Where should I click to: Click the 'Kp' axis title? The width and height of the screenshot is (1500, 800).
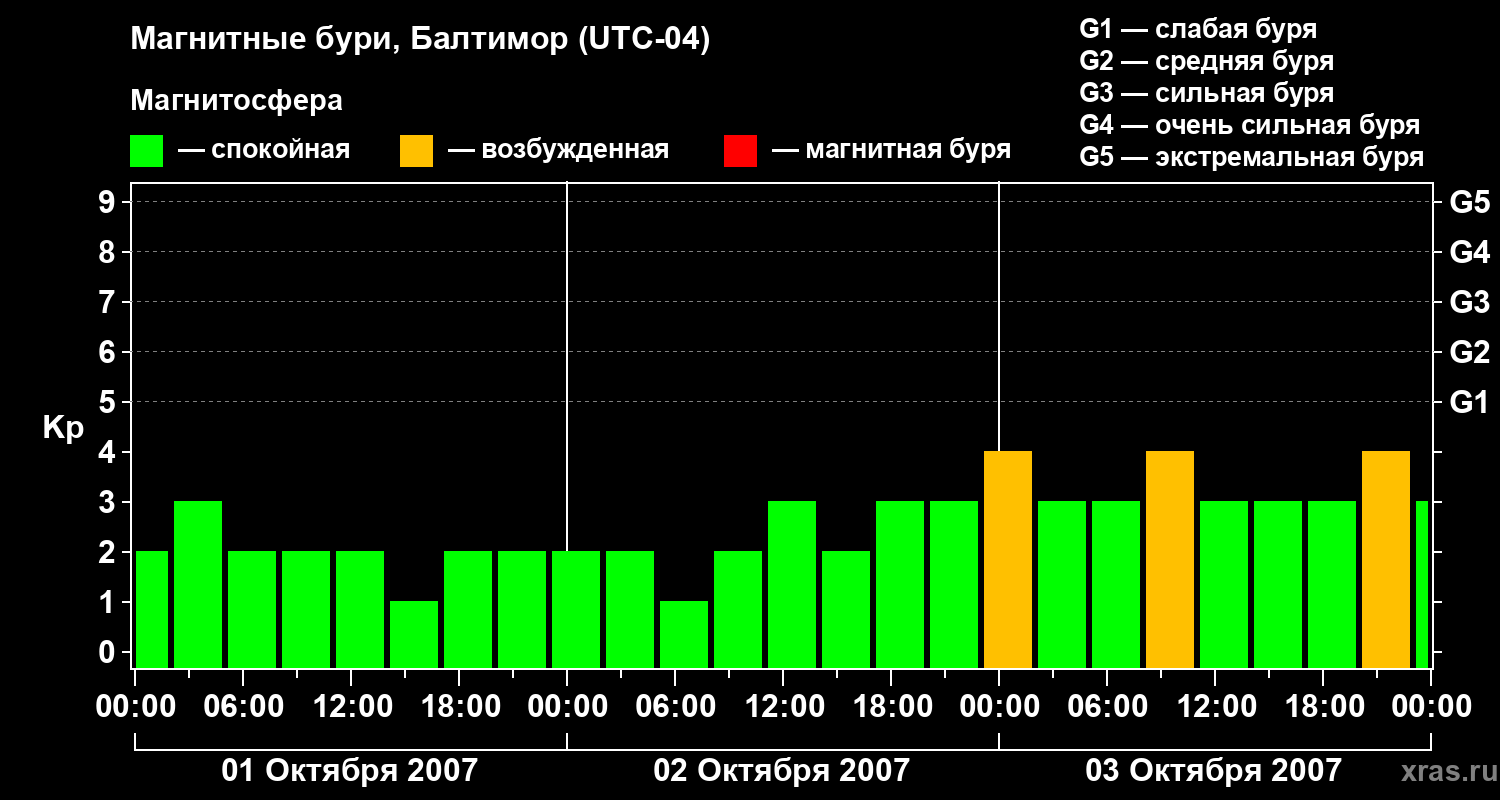[63, 428]
